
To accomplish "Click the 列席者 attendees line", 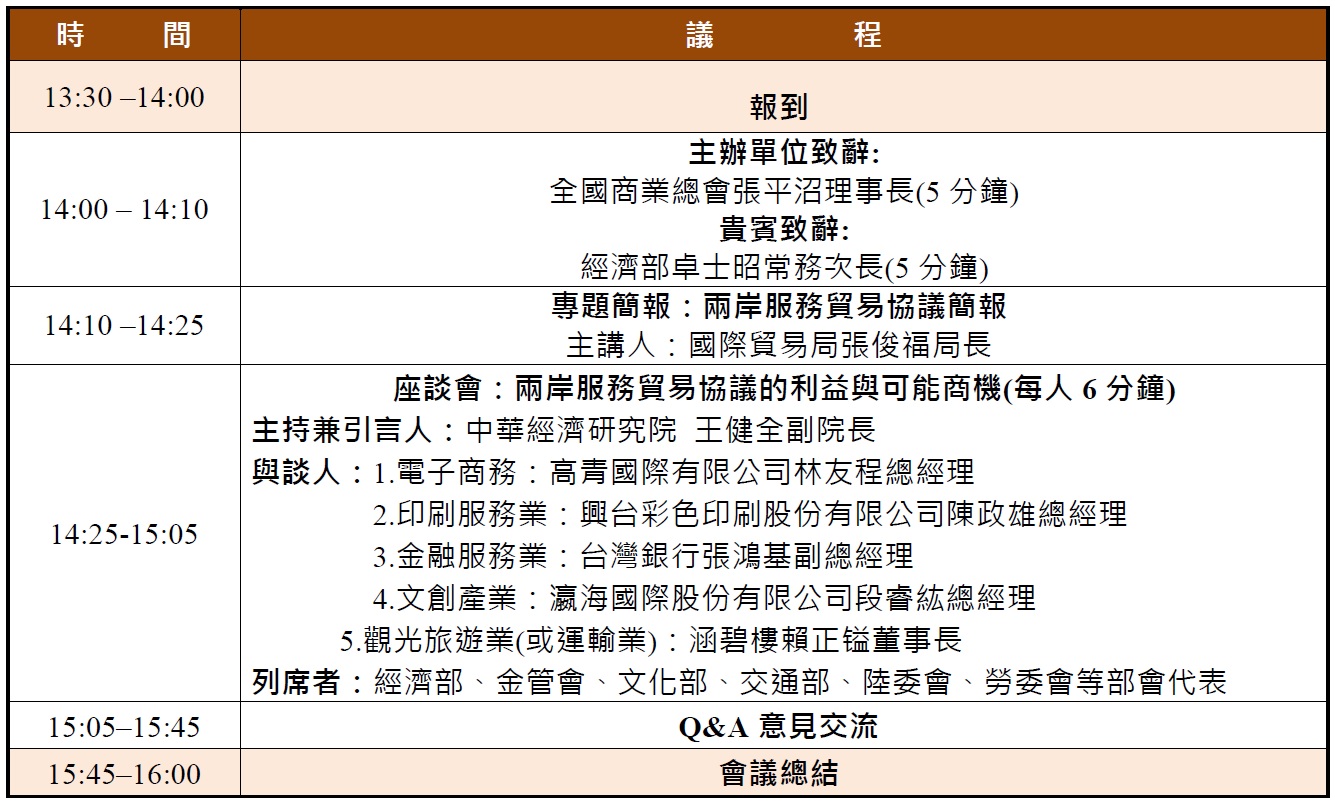I will [739, 682].
